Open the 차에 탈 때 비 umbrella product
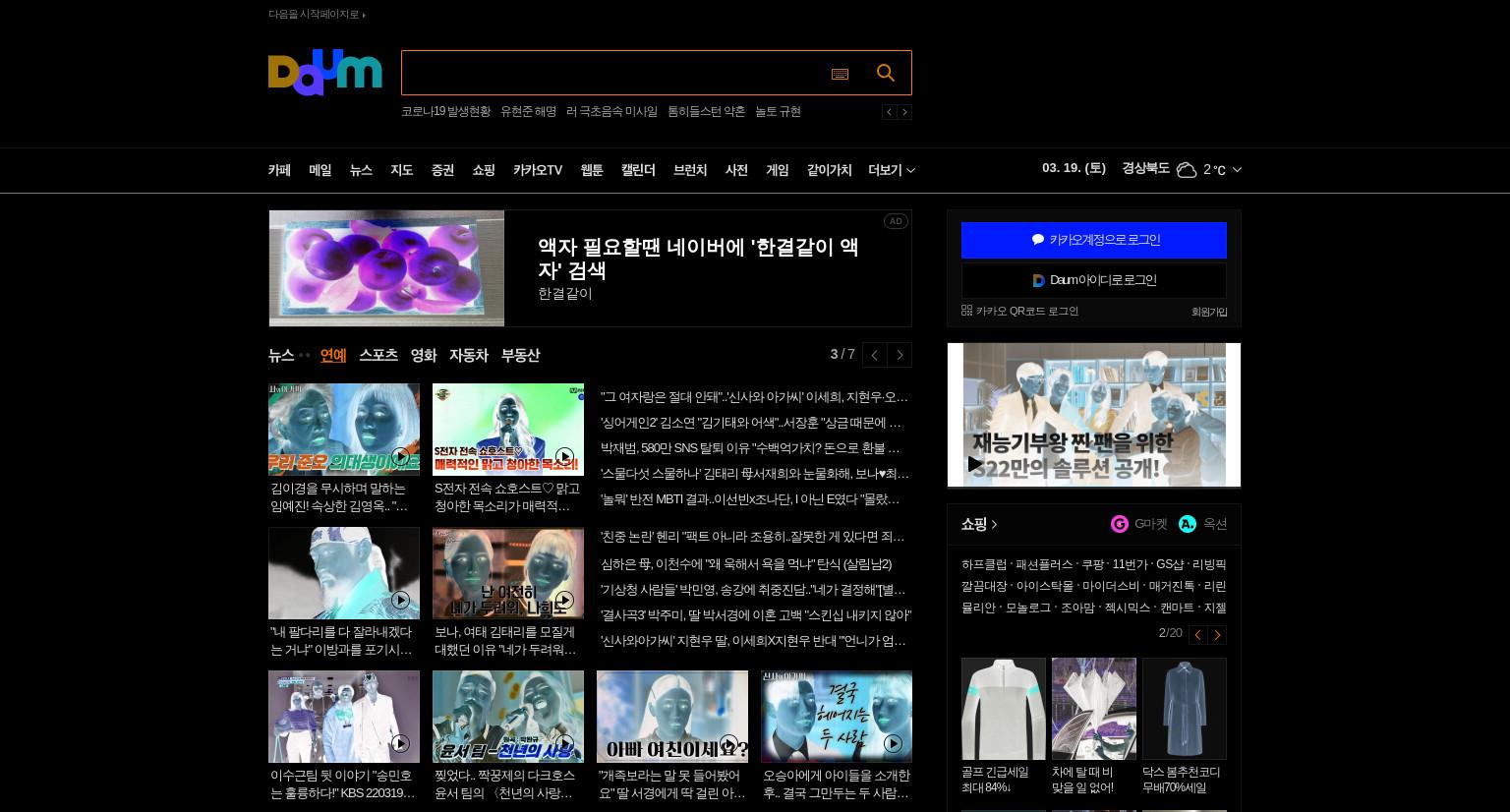1510x812 pixels. click(x=1094, y=709)
